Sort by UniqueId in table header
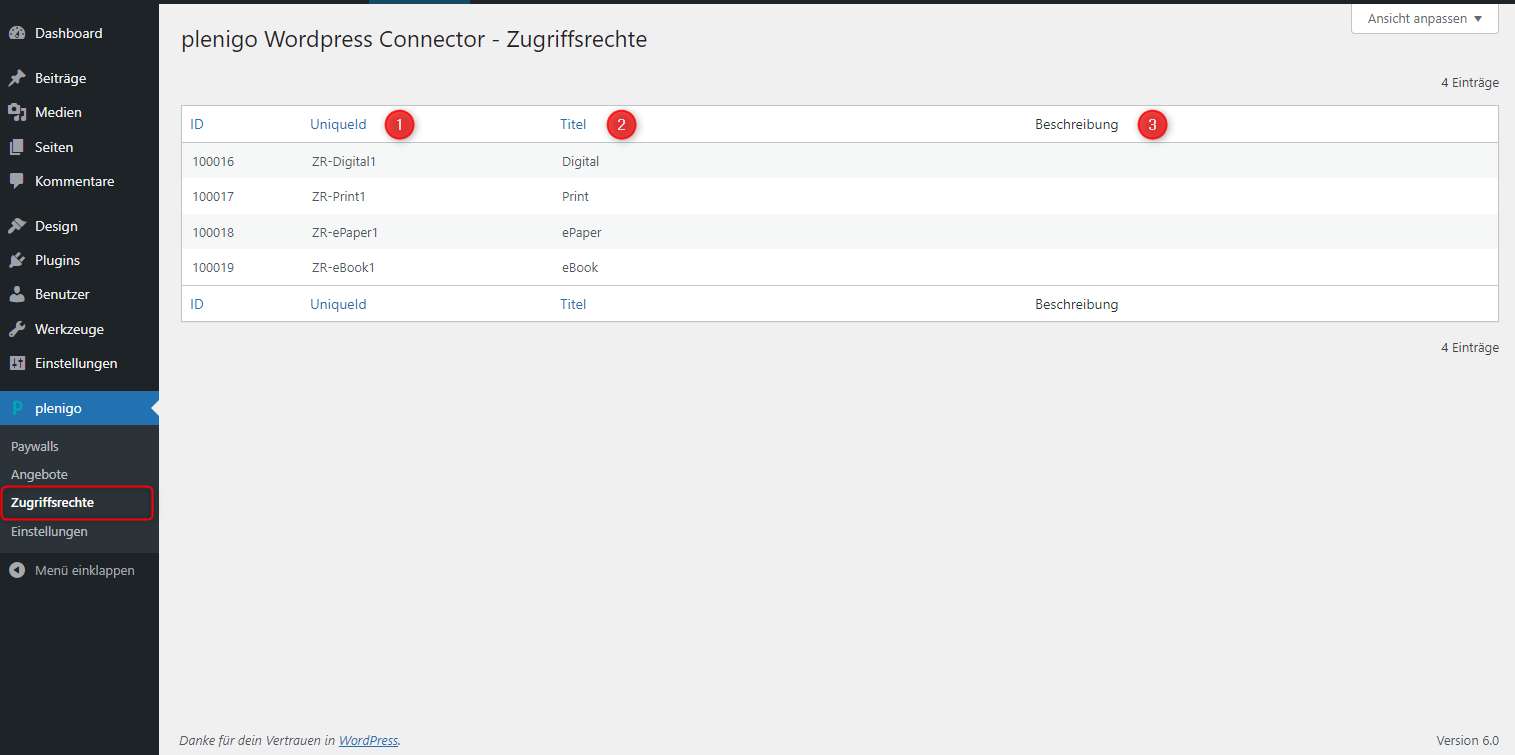This screenshot has height=755, width=1515. pos(338,125)
